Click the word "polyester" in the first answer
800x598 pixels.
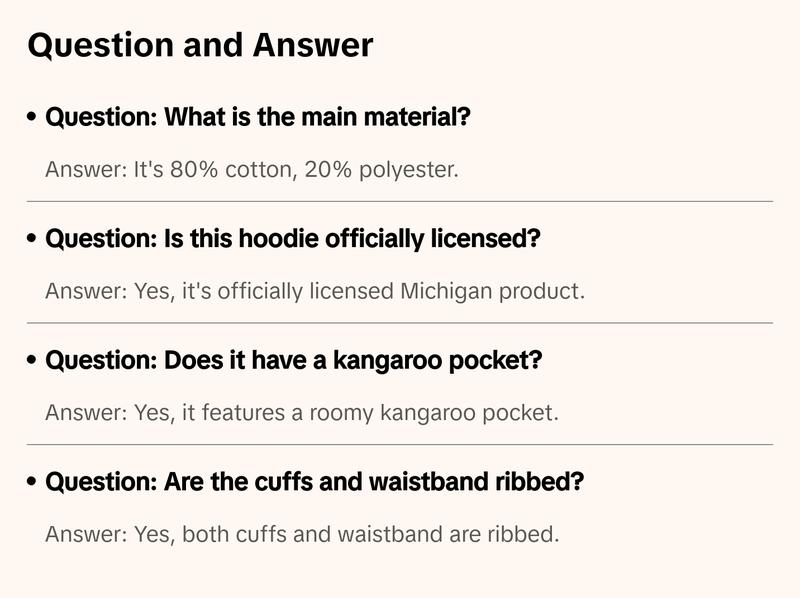click(x=410, y=169)
